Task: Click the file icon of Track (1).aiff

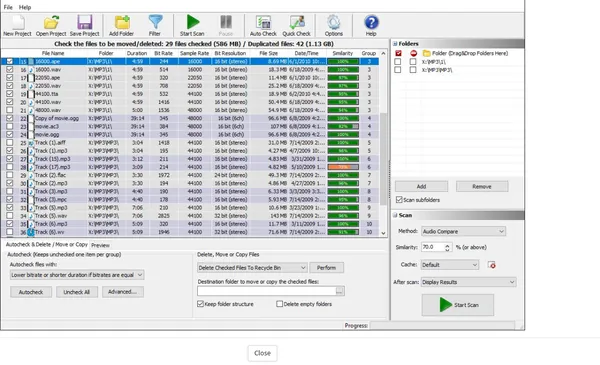Action: (31, 143)
